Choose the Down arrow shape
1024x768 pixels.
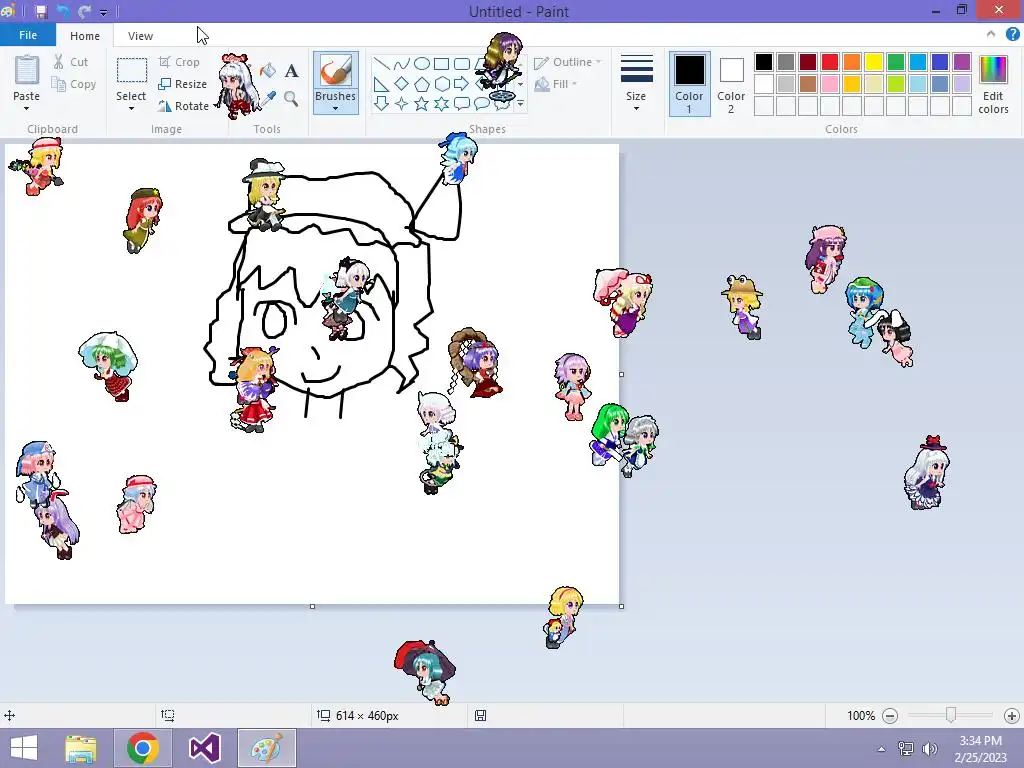click(381, 103)
